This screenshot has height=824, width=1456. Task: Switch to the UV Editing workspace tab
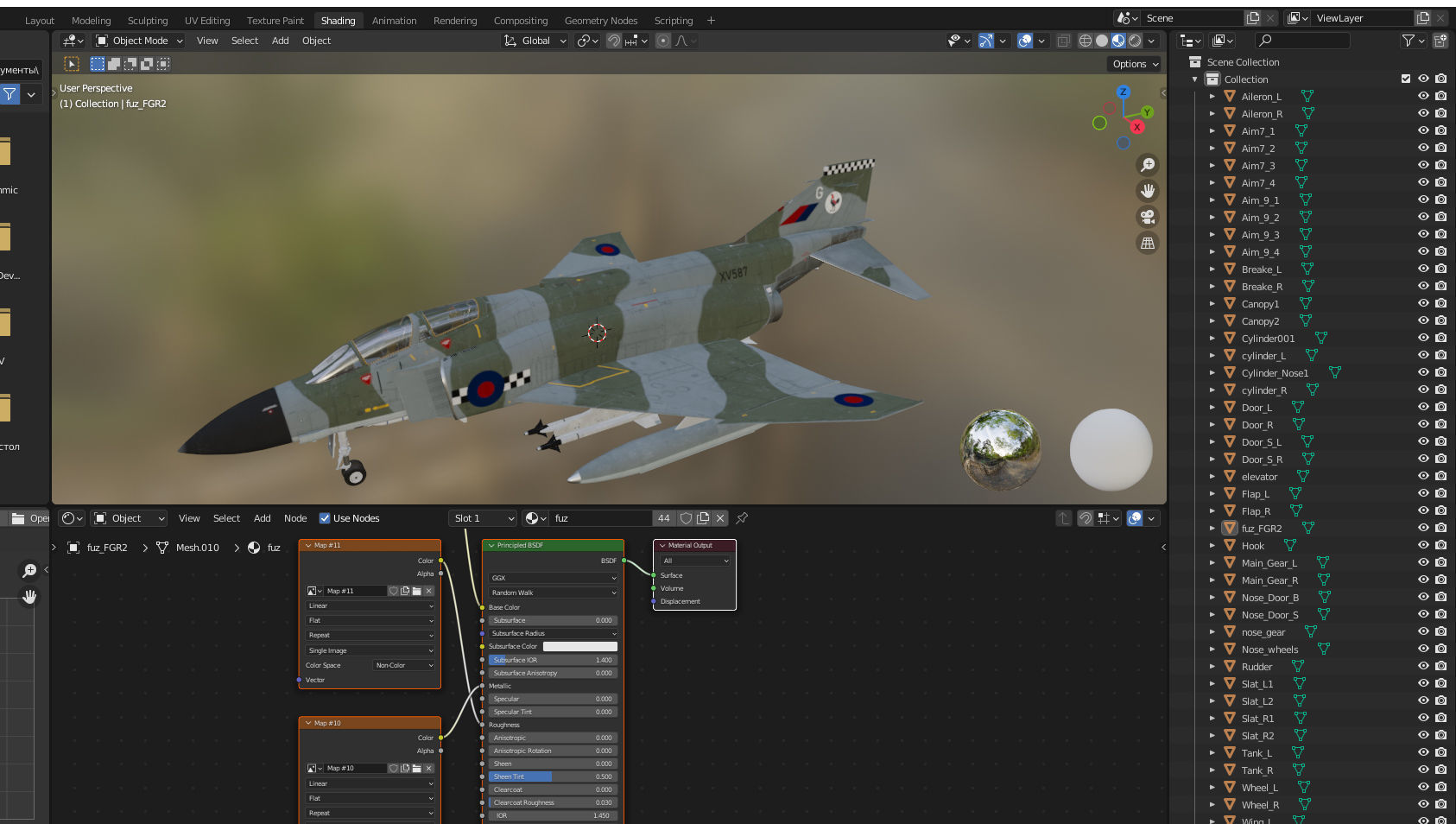(207, 21)
